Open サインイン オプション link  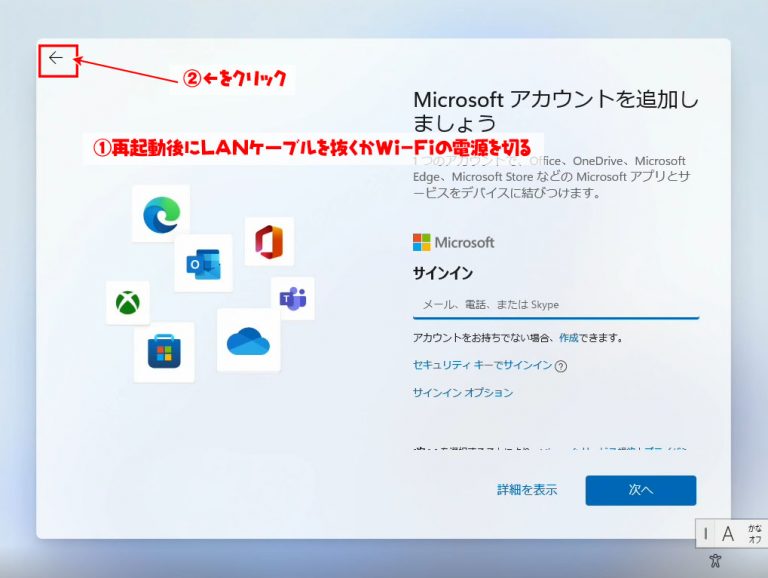463,392
